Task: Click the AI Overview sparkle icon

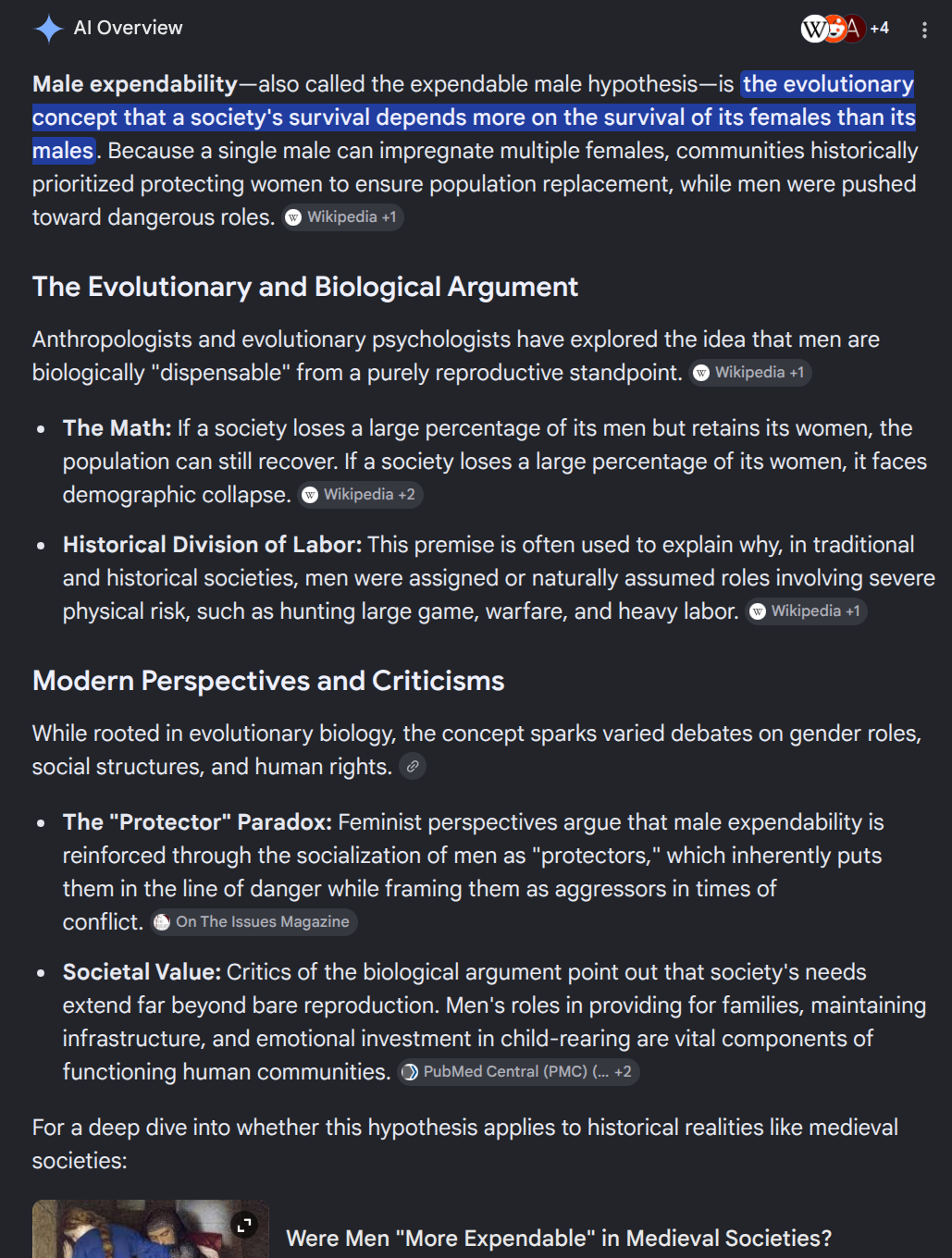Action: click(48, 29)
